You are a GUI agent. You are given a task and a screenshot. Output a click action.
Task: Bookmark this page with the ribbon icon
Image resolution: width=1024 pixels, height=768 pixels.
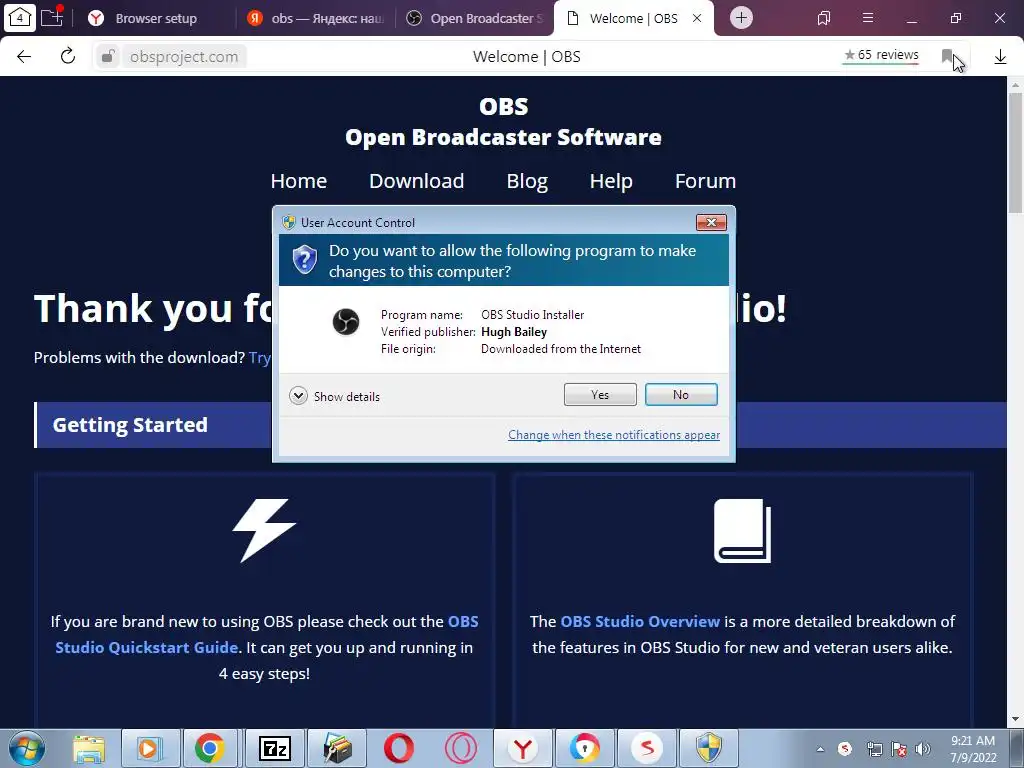(x=948, y=56)
